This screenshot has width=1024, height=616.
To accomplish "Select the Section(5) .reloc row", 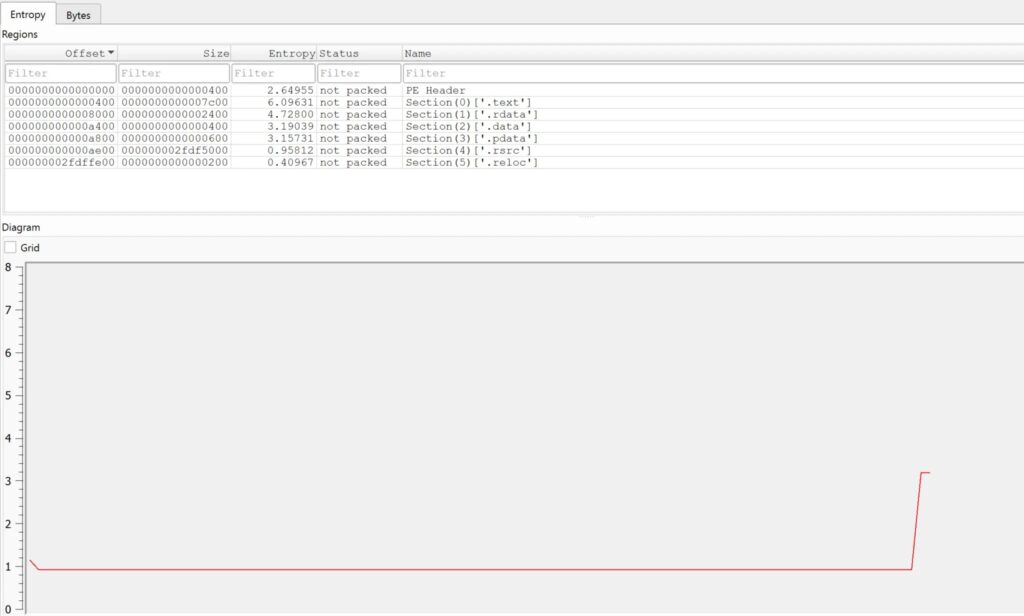I will (471, 163).
